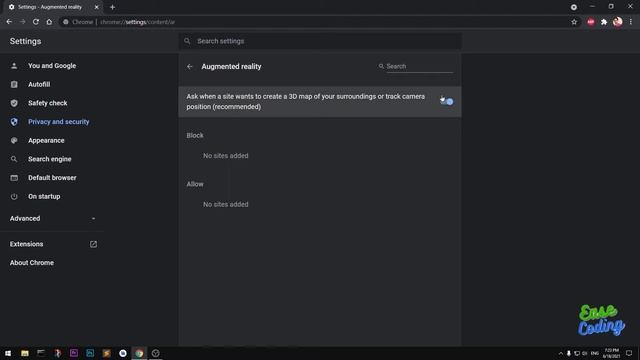The image size is (640, 360).
Task: Click the Search field in Augmented reality header
Action: pyautogui.click(x=419, y=66)
